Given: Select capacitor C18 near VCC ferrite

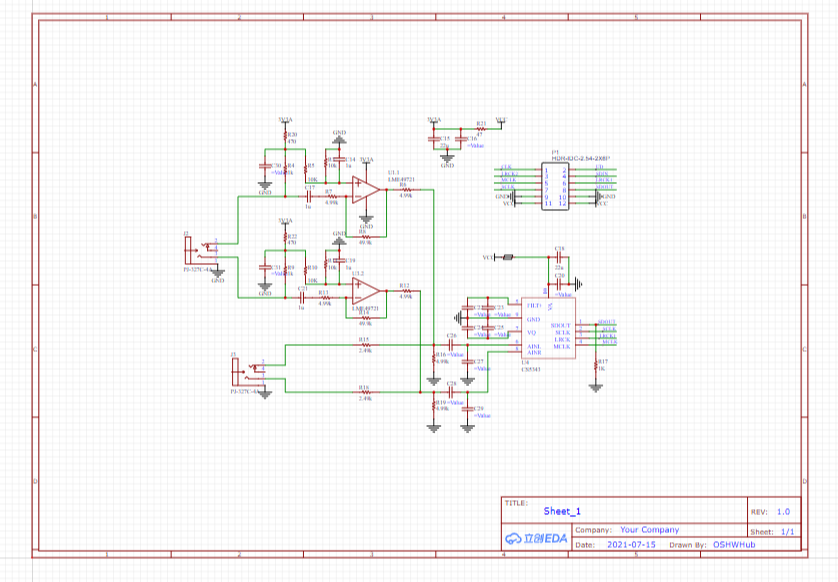Looking at the screenshot, I should coord(559,257).
